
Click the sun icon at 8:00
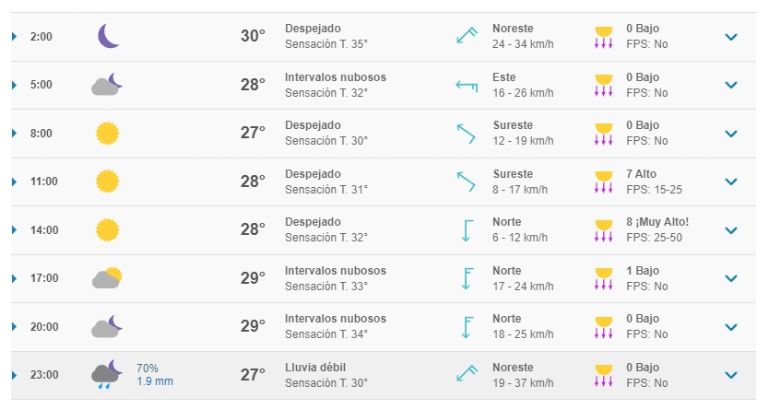107,133
